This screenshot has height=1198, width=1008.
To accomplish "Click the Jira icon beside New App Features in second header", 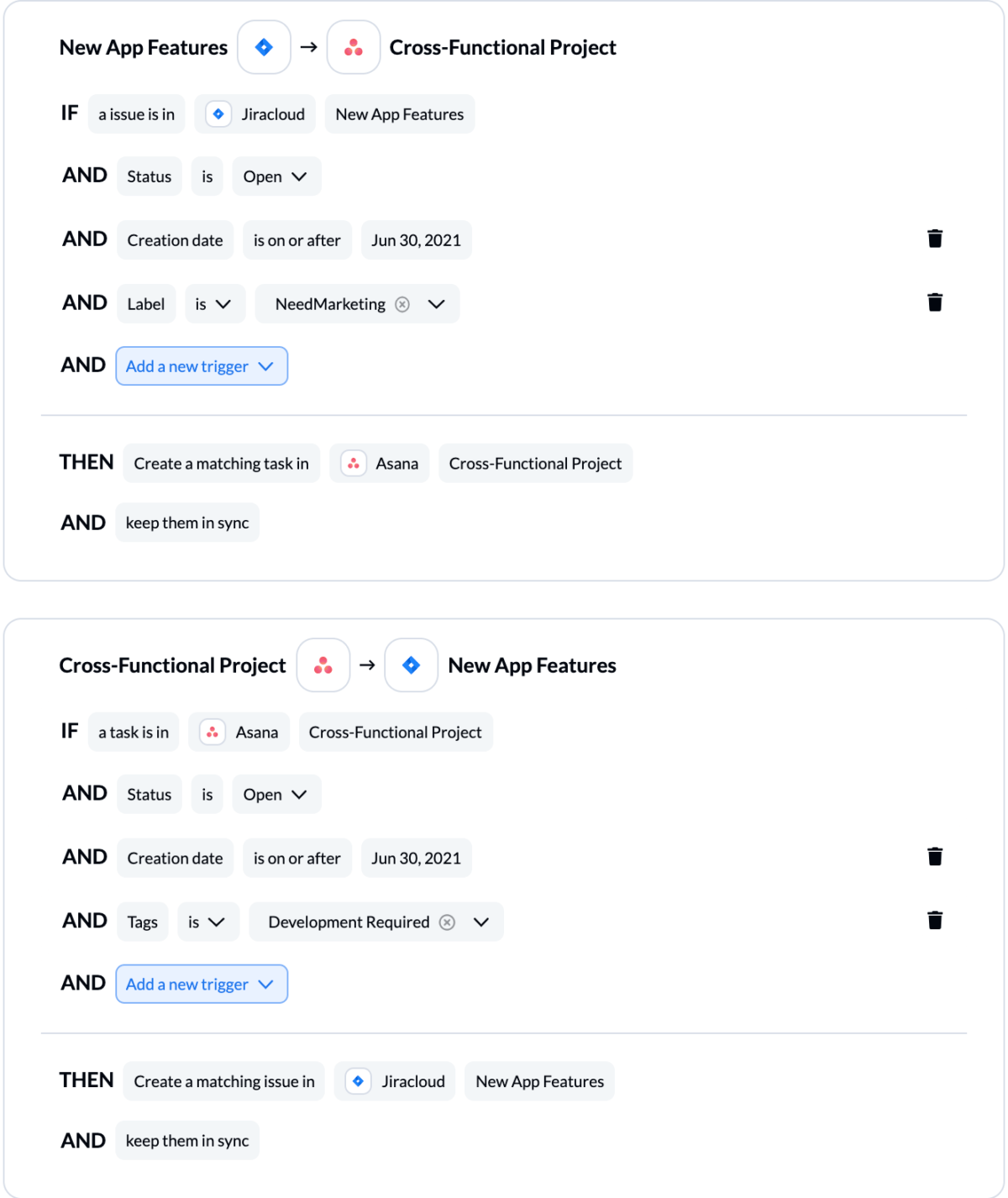I will pos(411,665).
